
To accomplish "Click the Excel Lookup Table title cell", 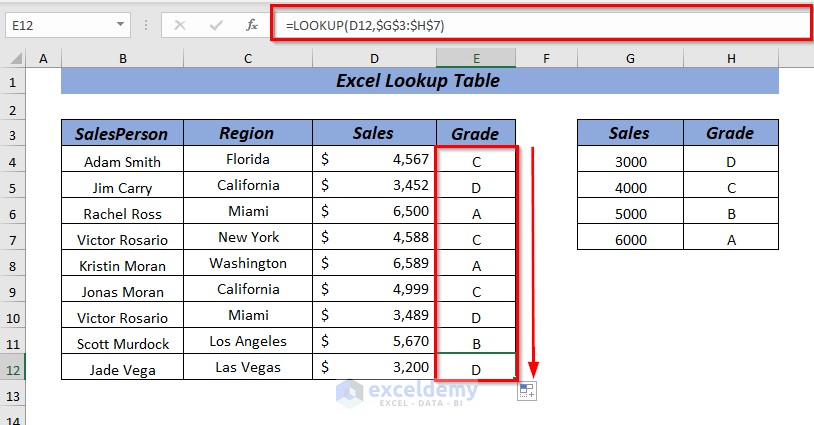I will tap(419, 81).
